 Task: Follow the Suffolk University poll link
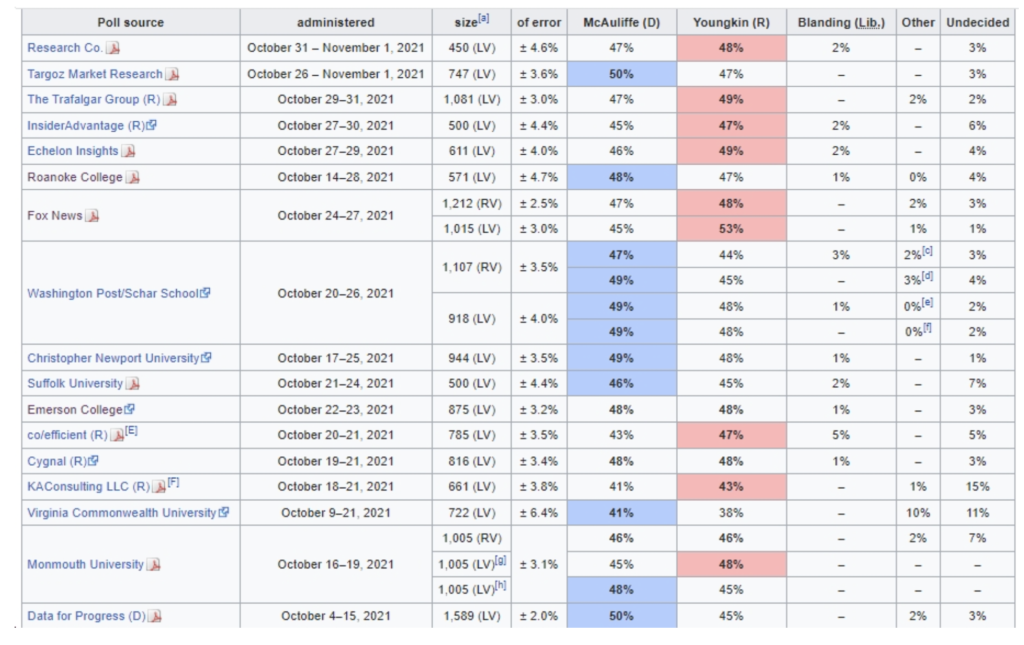75,383
